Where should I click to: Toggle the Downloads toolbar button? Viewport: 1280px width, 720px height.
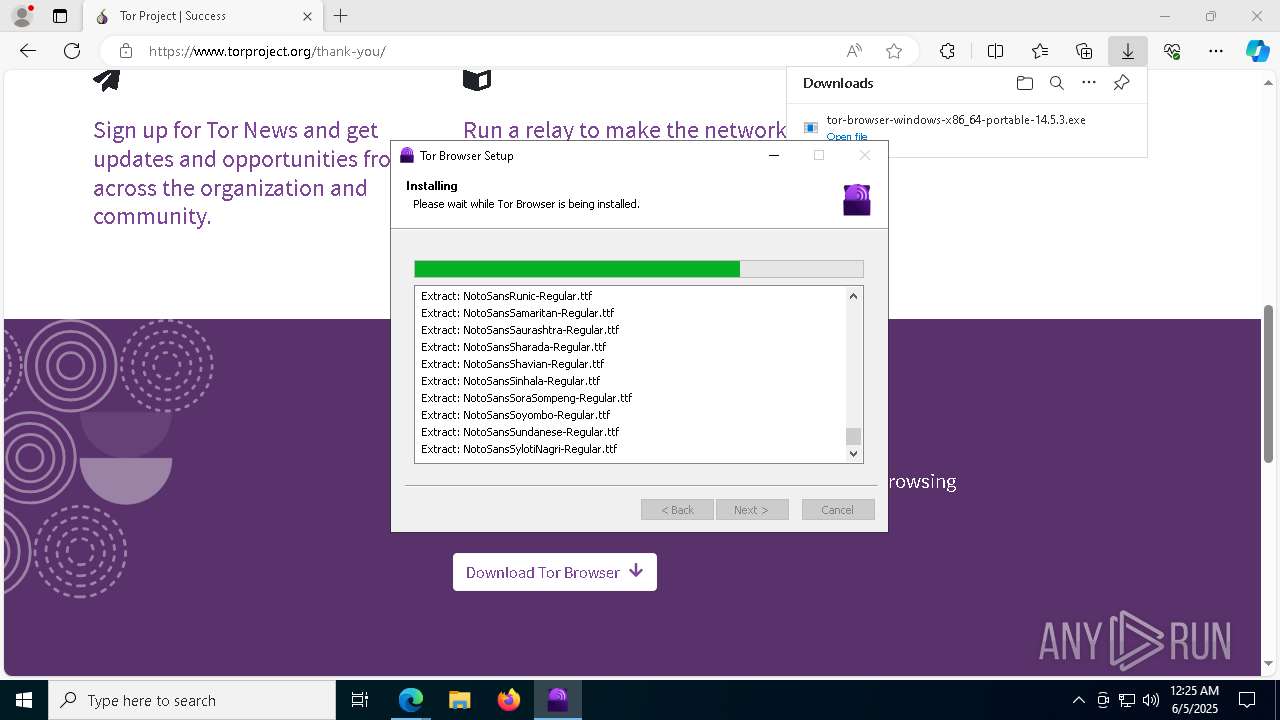click(x=1128, y=51)
